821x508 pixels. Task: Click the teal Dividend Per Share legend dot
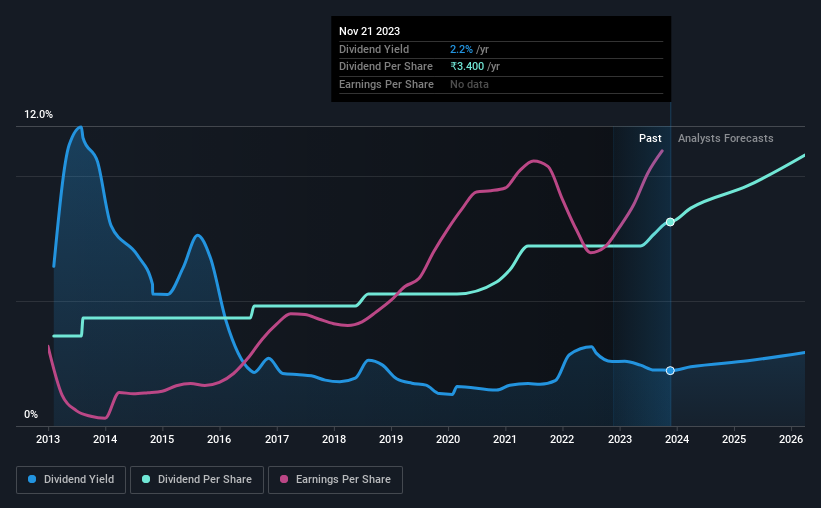pos(146,479)
